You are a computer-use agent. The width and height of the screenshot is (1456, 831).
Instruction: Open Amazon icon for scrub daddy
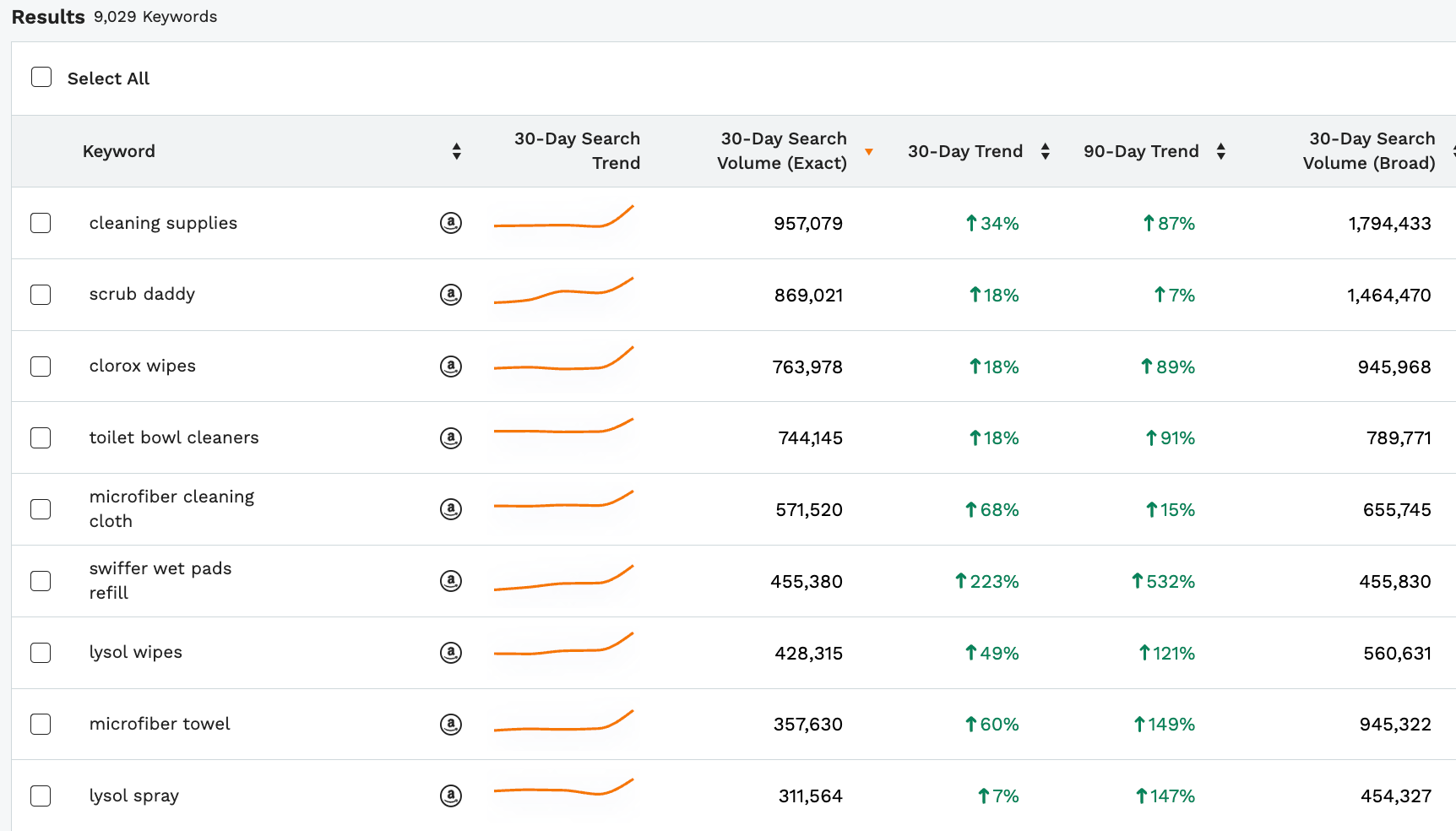[451, 295]
